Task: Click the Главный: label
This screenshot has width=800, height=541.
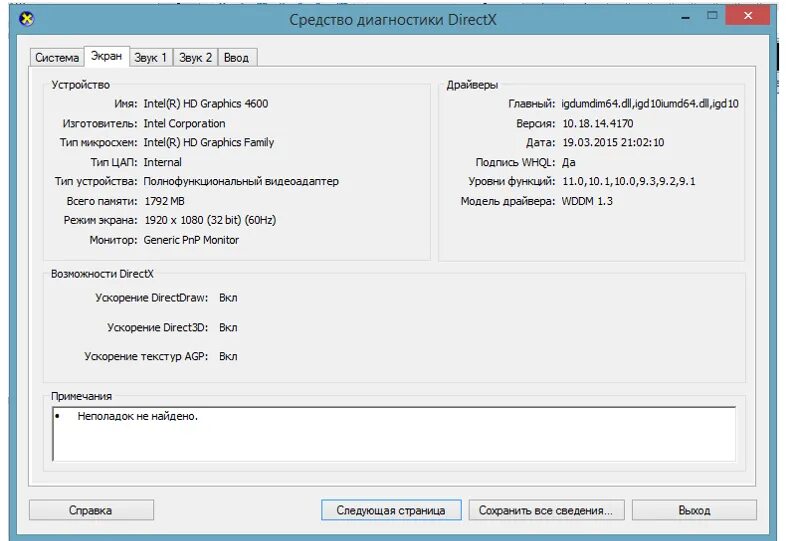Action: tap(531, 104)
